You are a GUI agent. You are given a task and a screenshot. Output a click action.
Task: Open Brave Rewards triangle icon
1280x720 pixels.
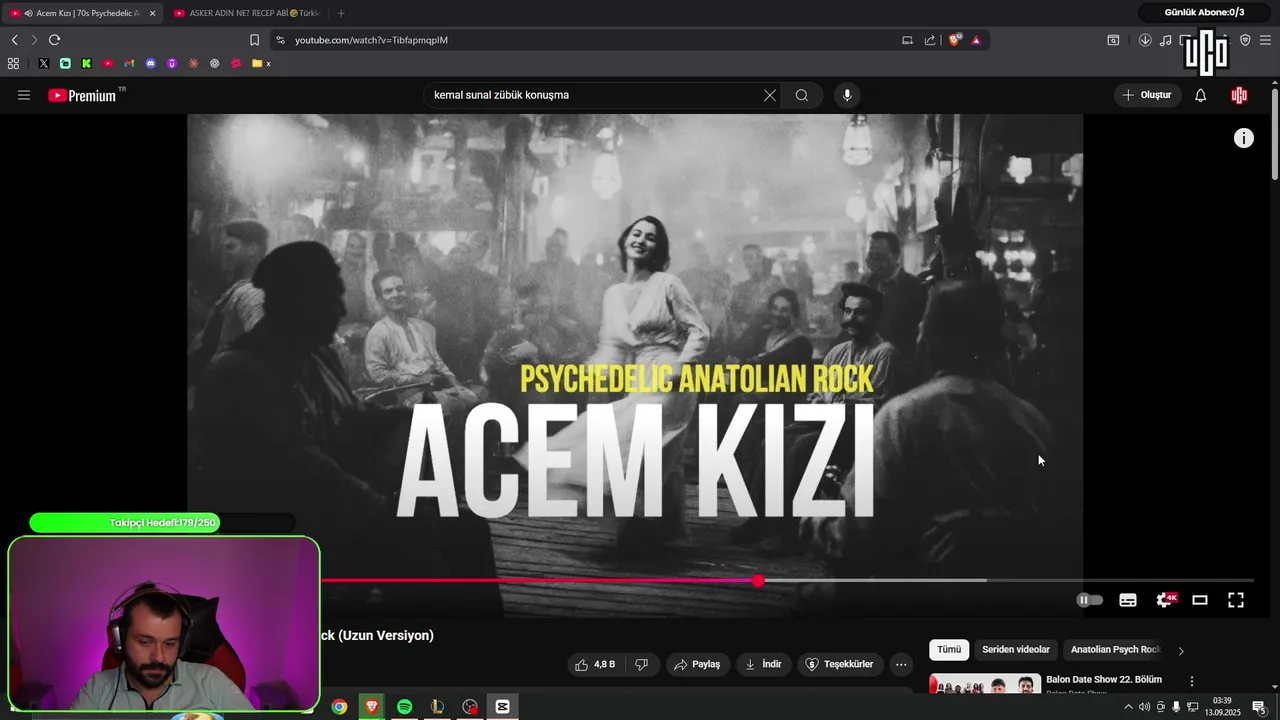point(976,40)
